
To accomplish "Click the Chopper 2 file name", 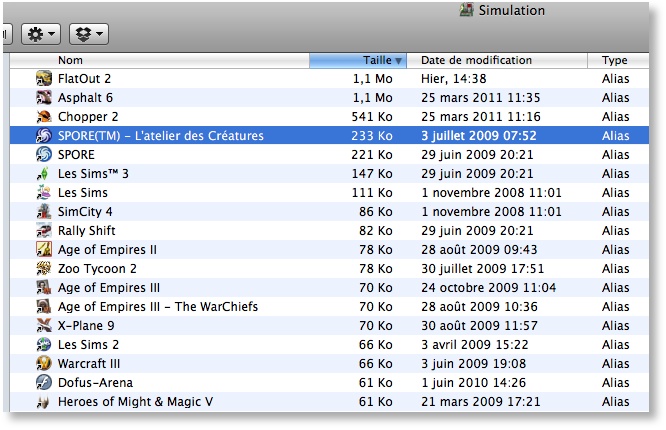I will click(x=88, y=116).
